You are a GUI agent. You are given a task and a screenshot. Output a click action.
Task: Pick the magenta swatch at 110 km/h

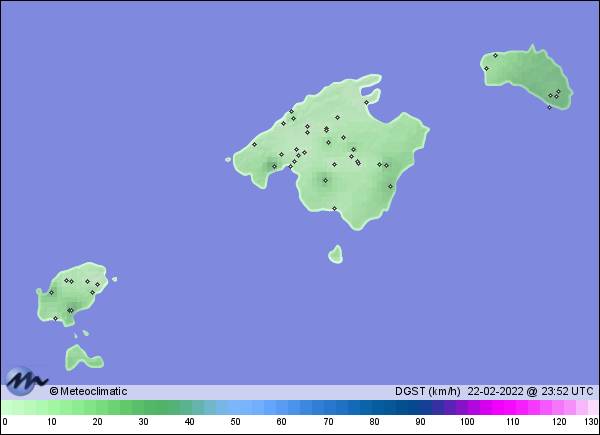(513, 408)
